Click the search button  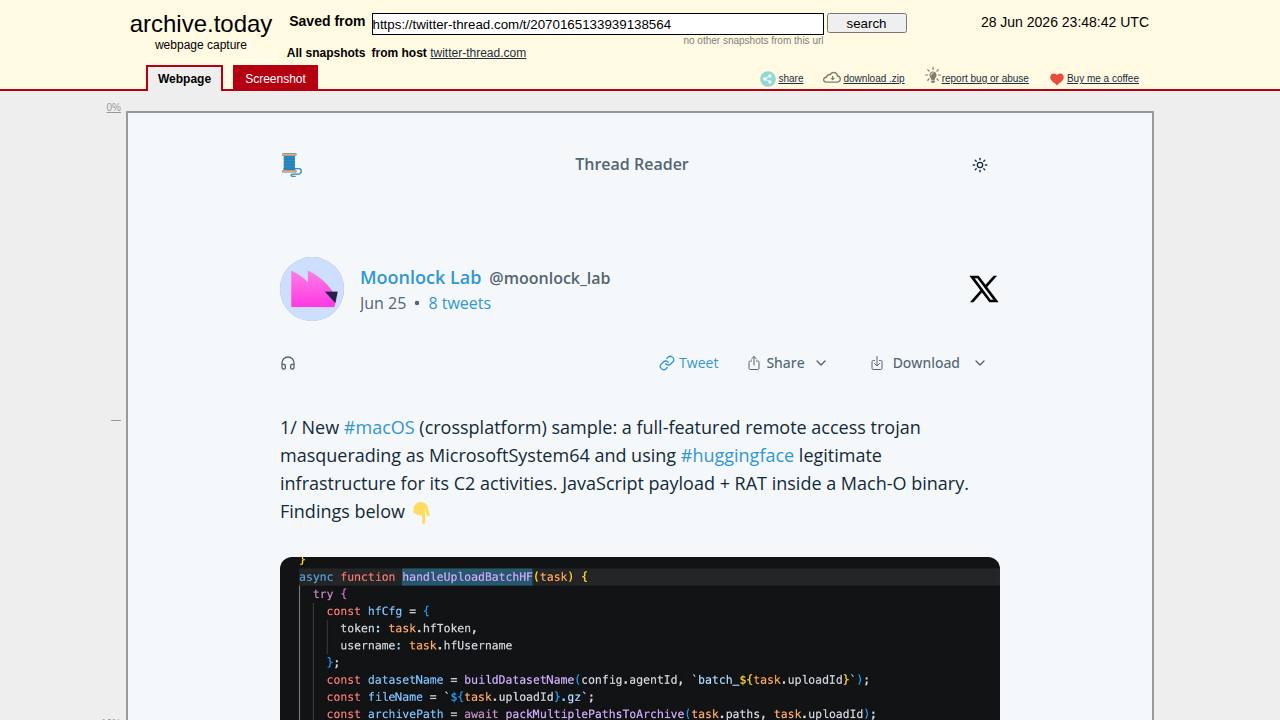tap(866, 23)
